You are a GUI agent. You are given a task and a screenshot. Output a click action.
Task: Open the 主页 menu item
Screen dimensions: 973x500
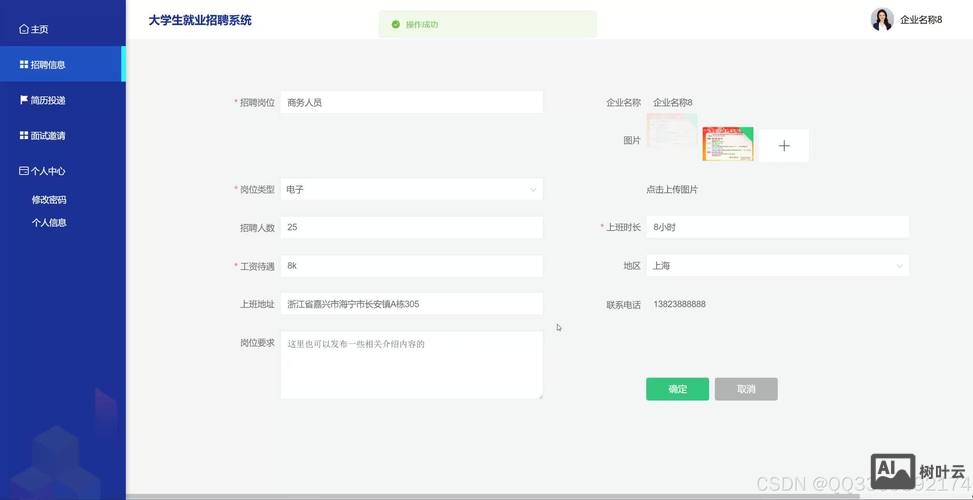[x=63, y=29]
